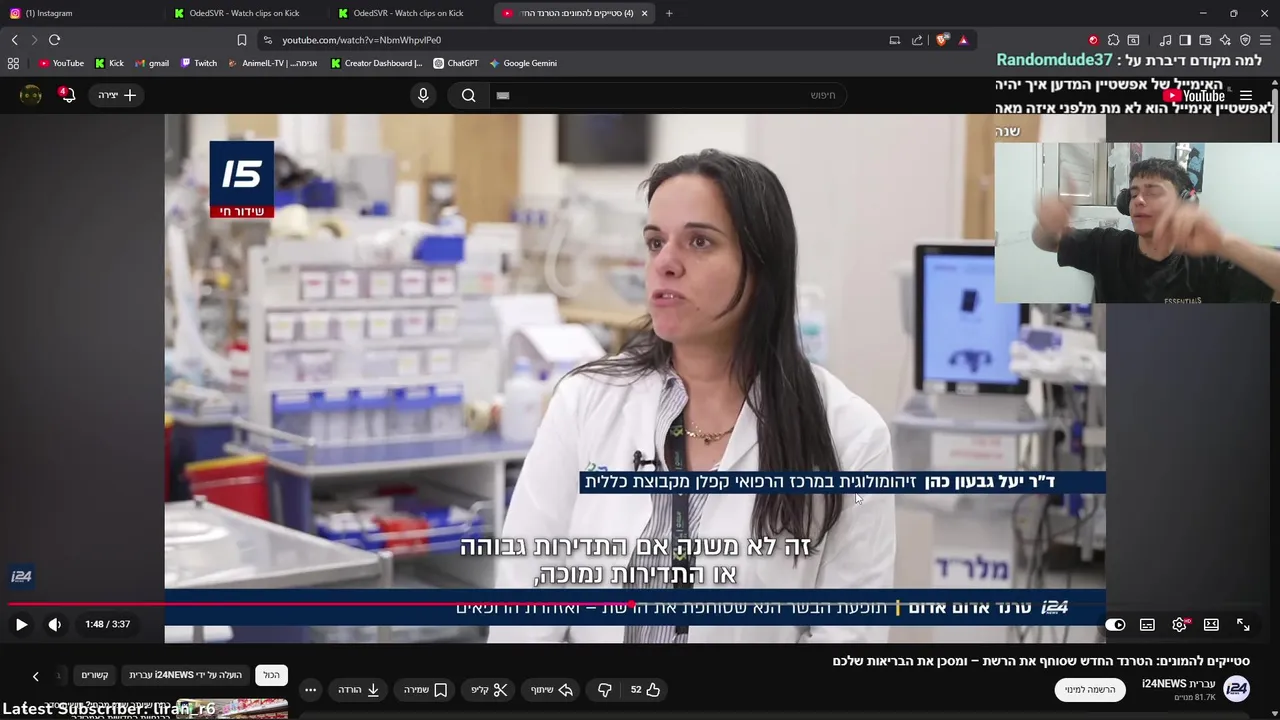
Task: Open the Leo AI sparkle icon
Action: (1225, 40)
